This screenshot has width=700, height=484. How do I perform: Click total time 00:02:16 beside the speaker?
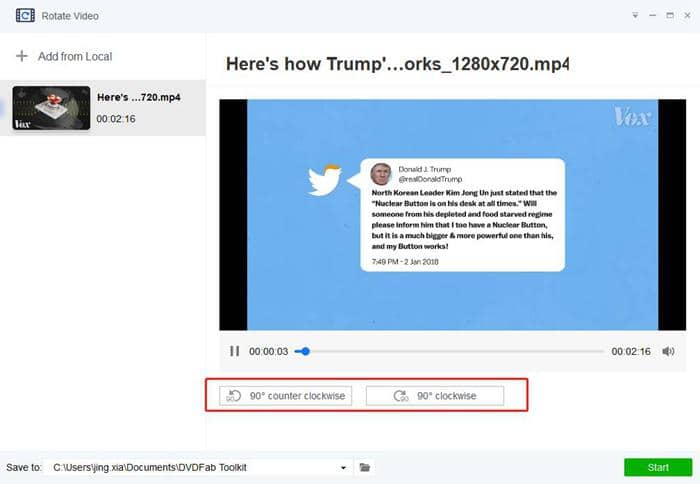point(631,352)
